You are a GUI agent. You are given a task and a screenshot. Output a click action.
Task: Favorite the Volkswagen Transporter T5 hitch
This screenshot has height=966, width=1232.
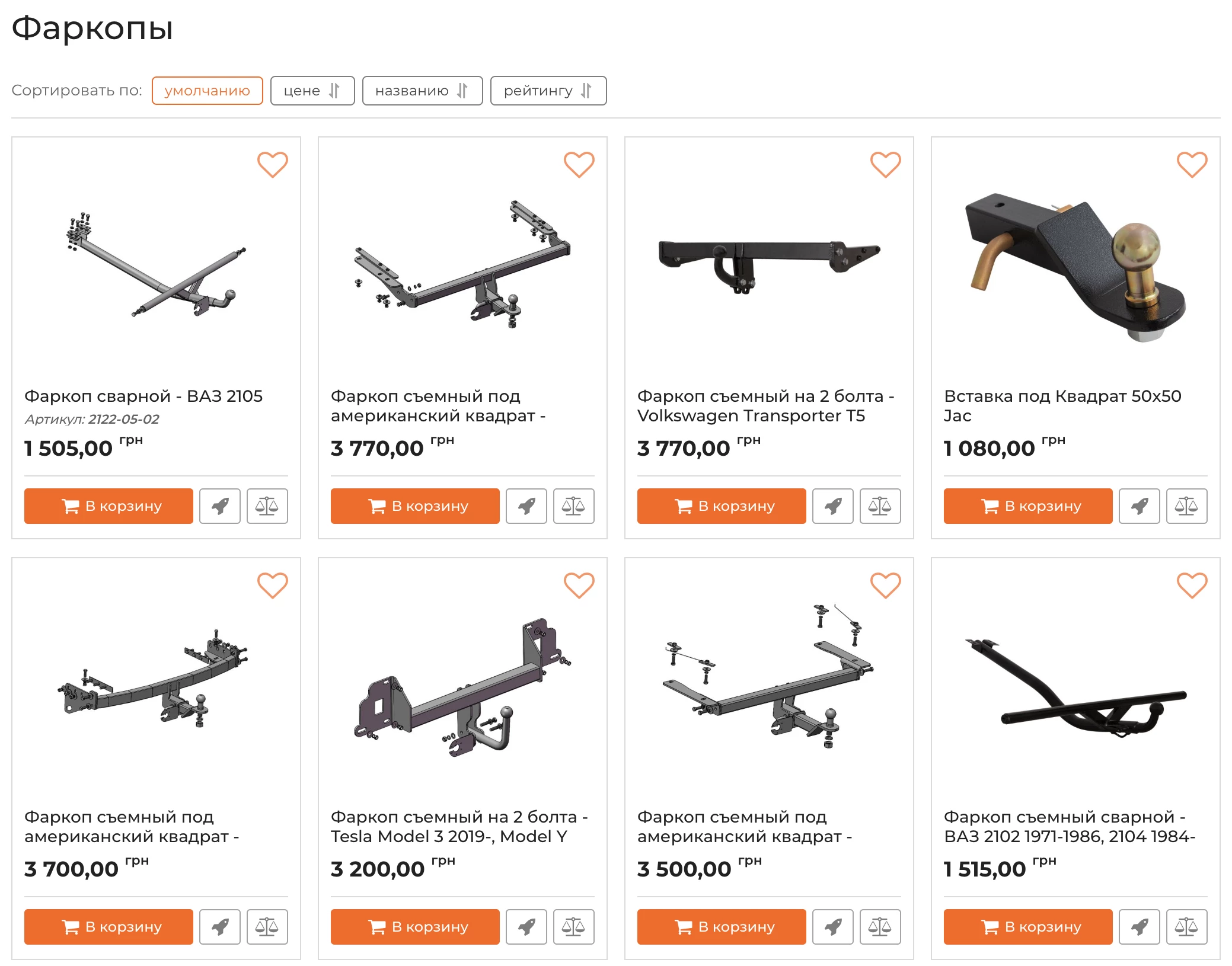click(x=885, y=165)
